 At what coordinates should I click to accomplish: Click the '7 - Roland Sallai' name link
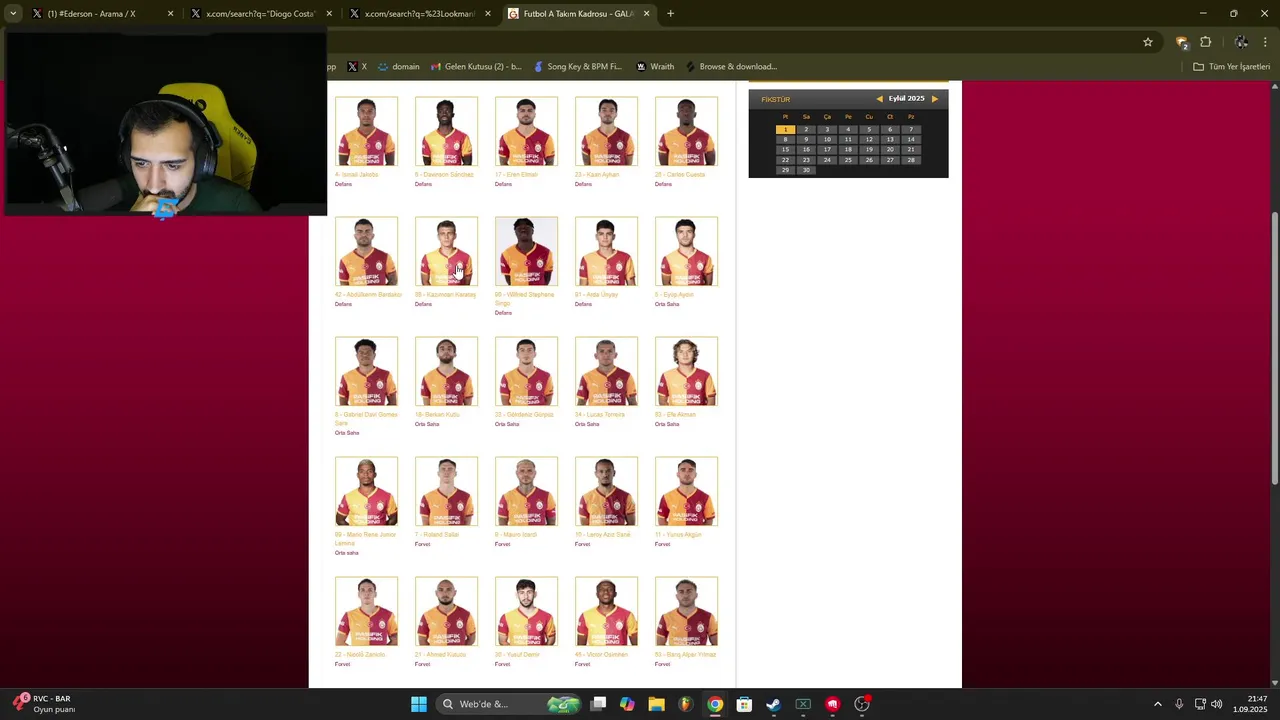(437, 535)
